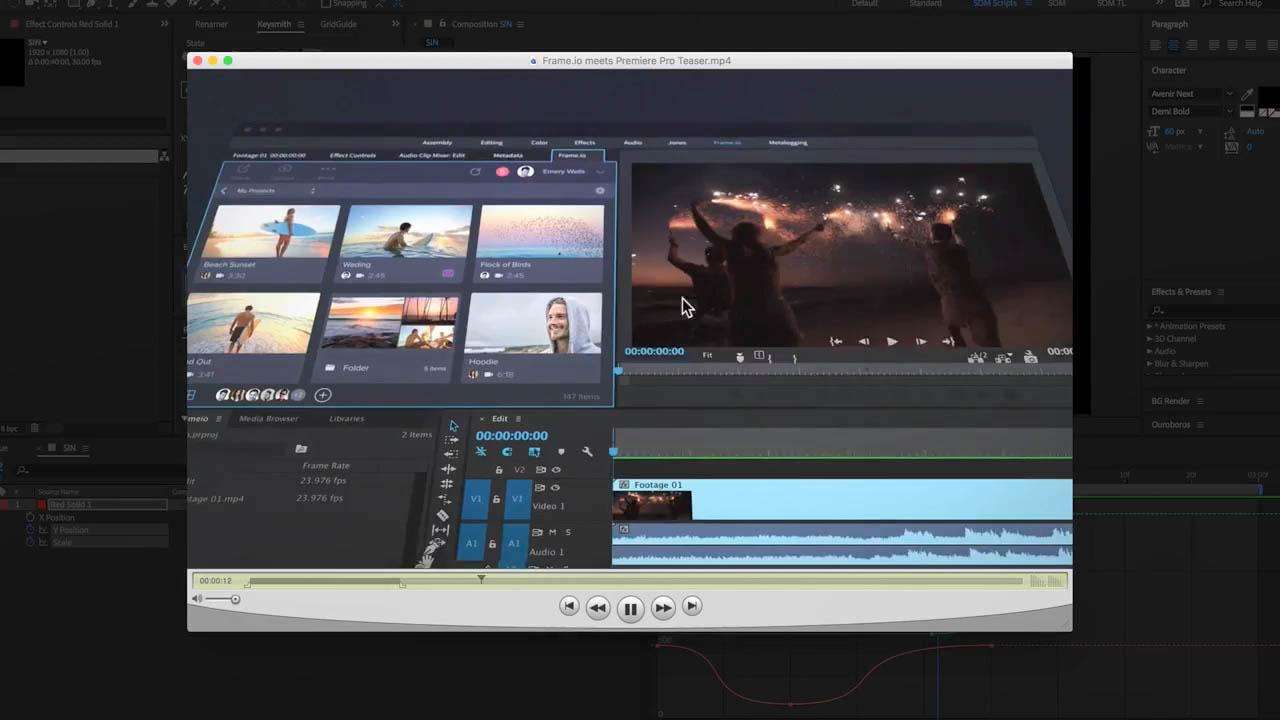The width and height of the screenshot is (1280, 720).
Task: Add a marker in the program monitor
Action: coord(740,356)
